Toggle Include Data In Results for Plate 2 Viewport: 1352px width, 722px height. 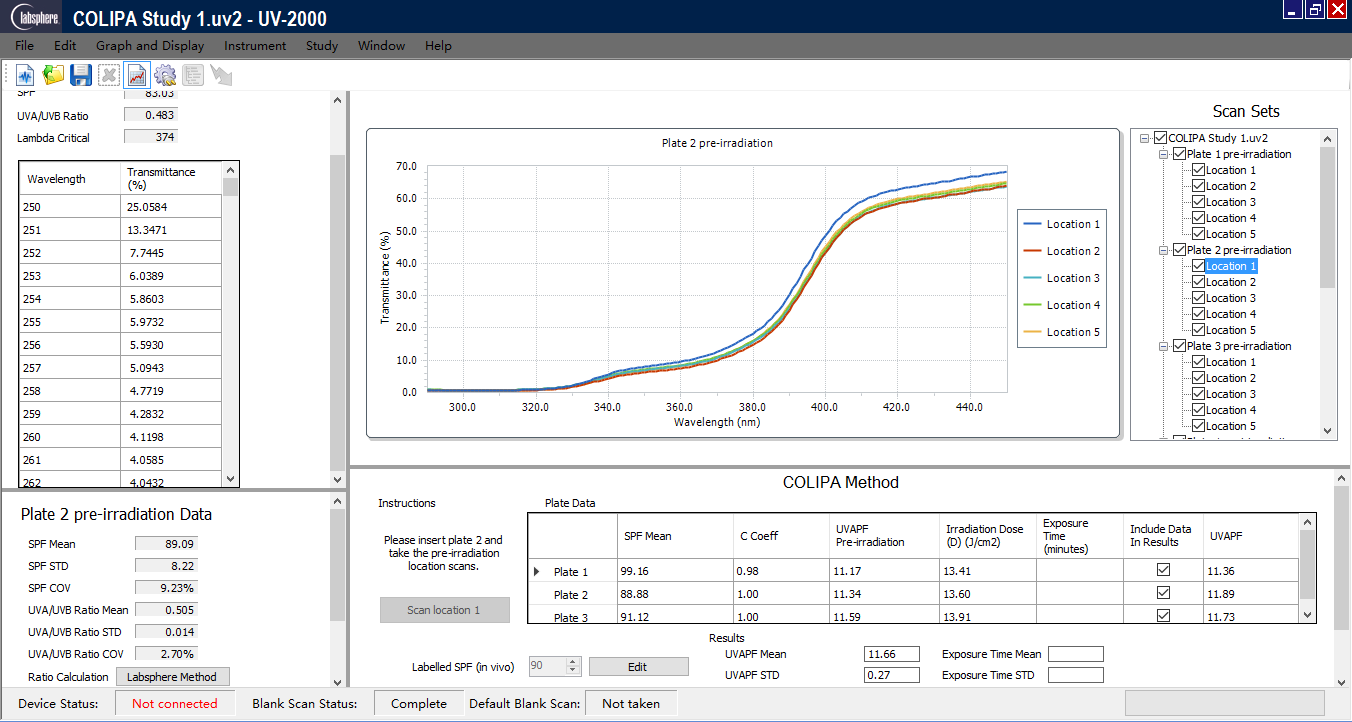tap(1163, 594)
